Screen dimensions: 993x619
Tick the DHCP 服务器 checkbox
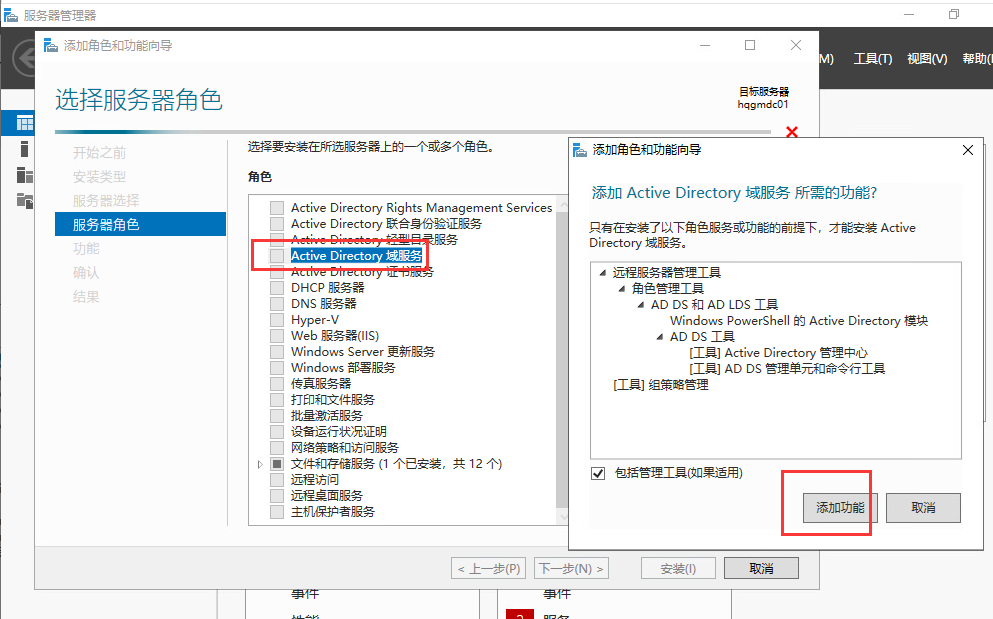click(x=277, y=288)
